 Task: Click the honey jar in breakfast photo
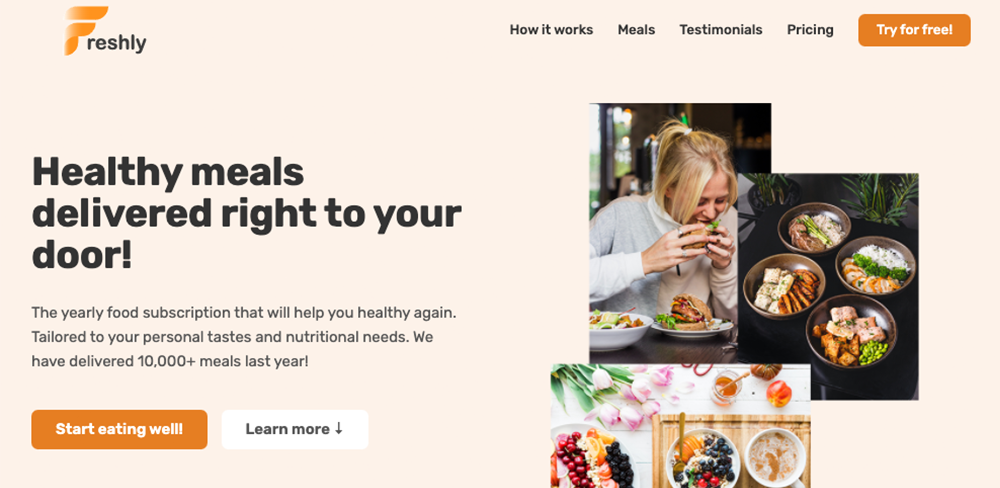(727, 387)
